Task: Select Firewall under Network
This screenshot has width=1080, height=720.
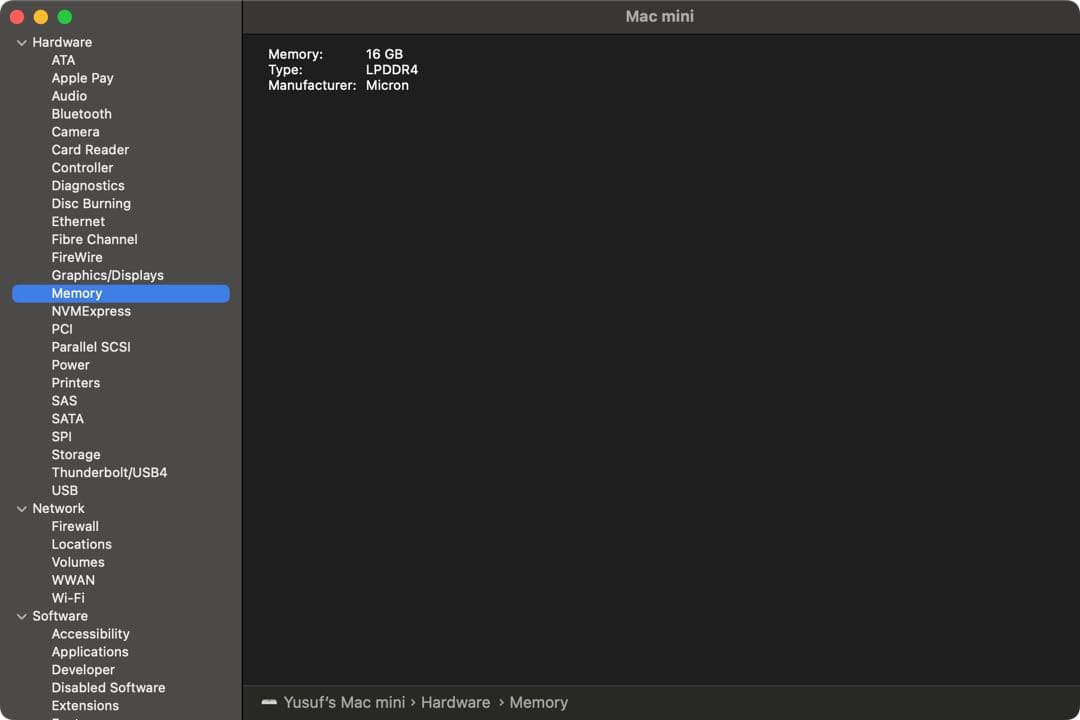Action: pyautogui.click(x=75, y=526)
